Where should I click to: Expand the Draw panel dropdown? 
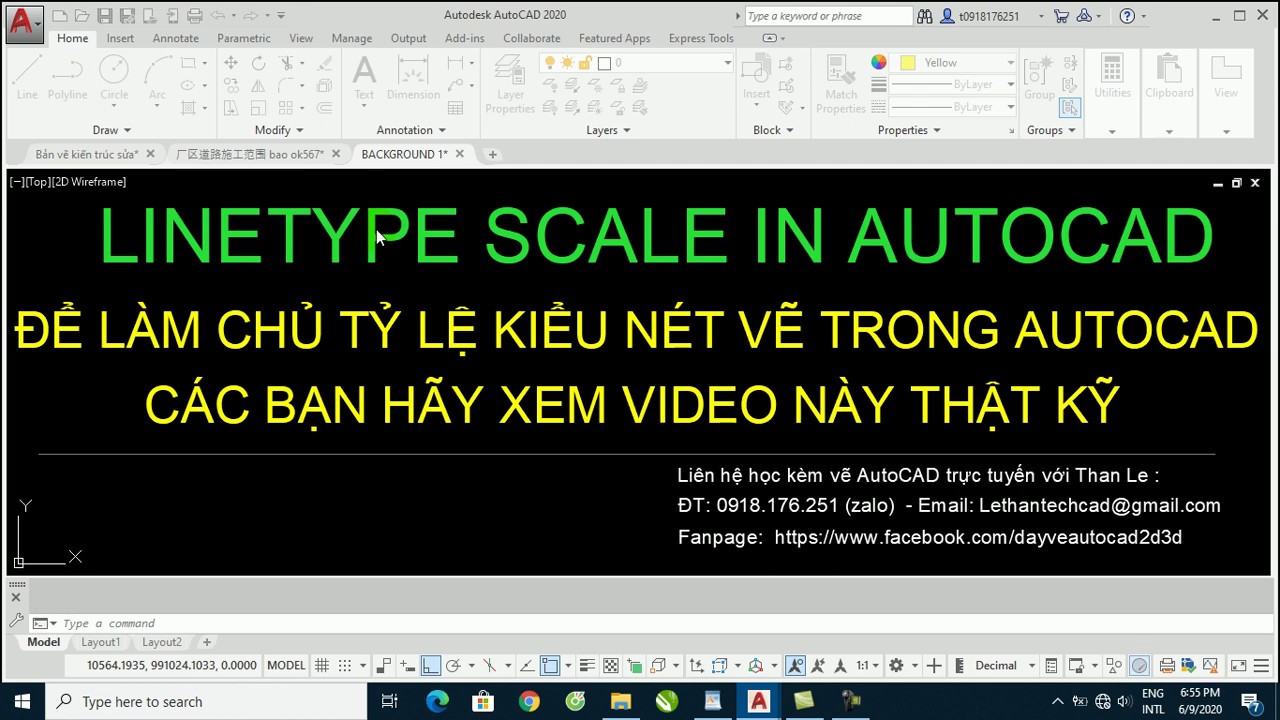pyautogui.click(x=112, y=130)
